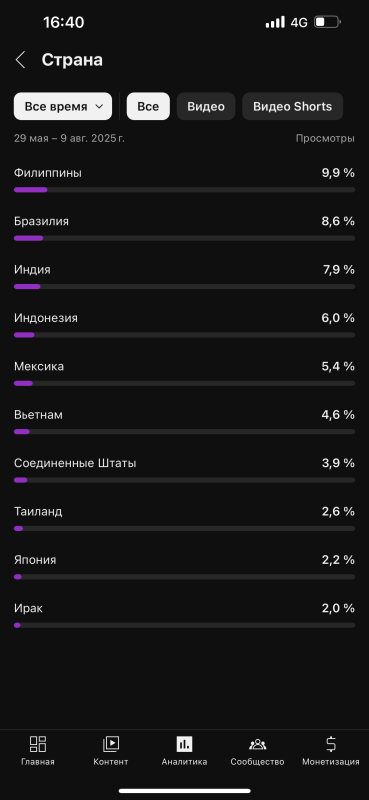Tap the Просмотры column header

click(x=325, y=138)
